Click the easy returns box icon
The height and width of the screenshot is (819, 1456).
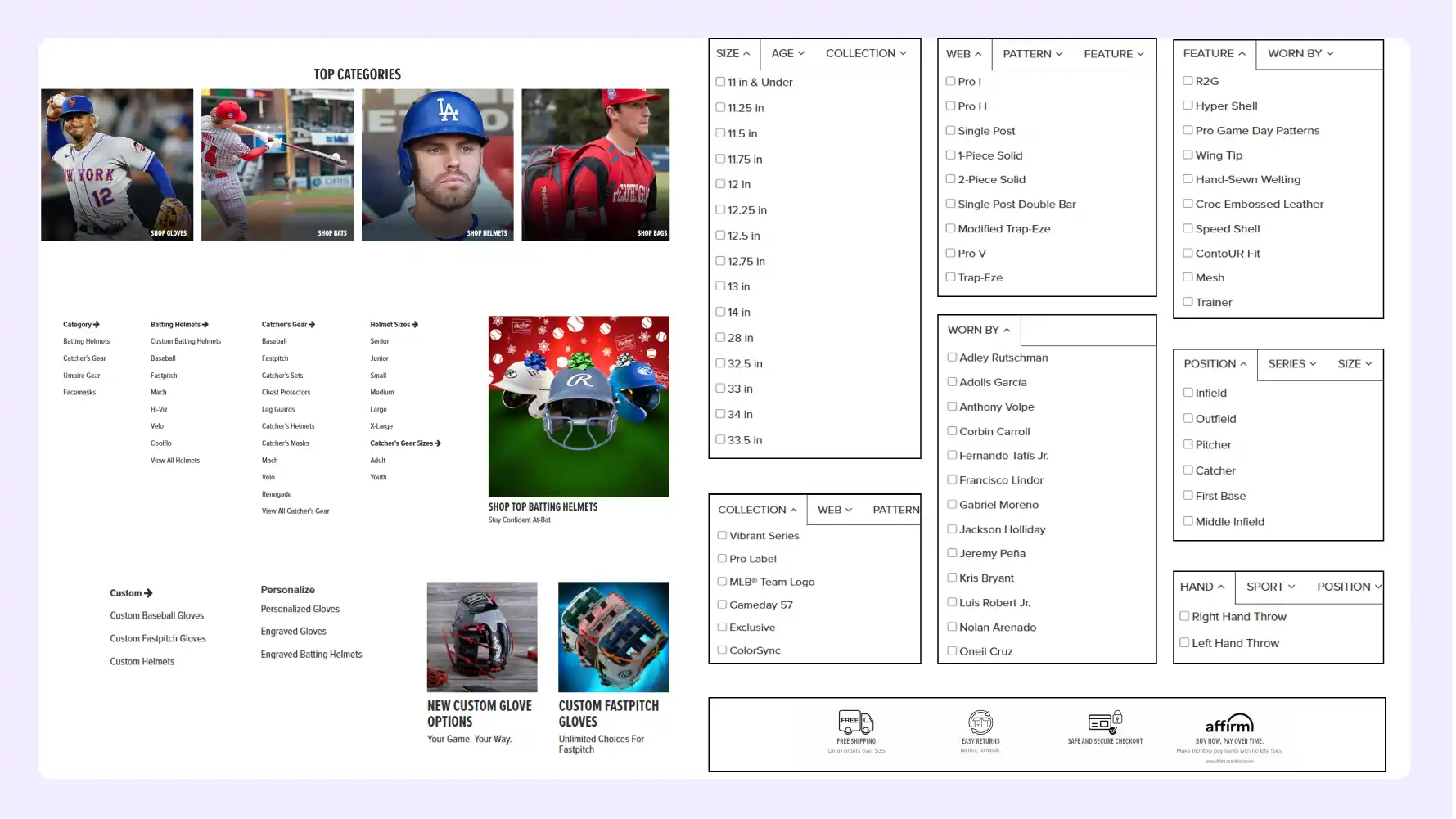[x=980, y=722]
